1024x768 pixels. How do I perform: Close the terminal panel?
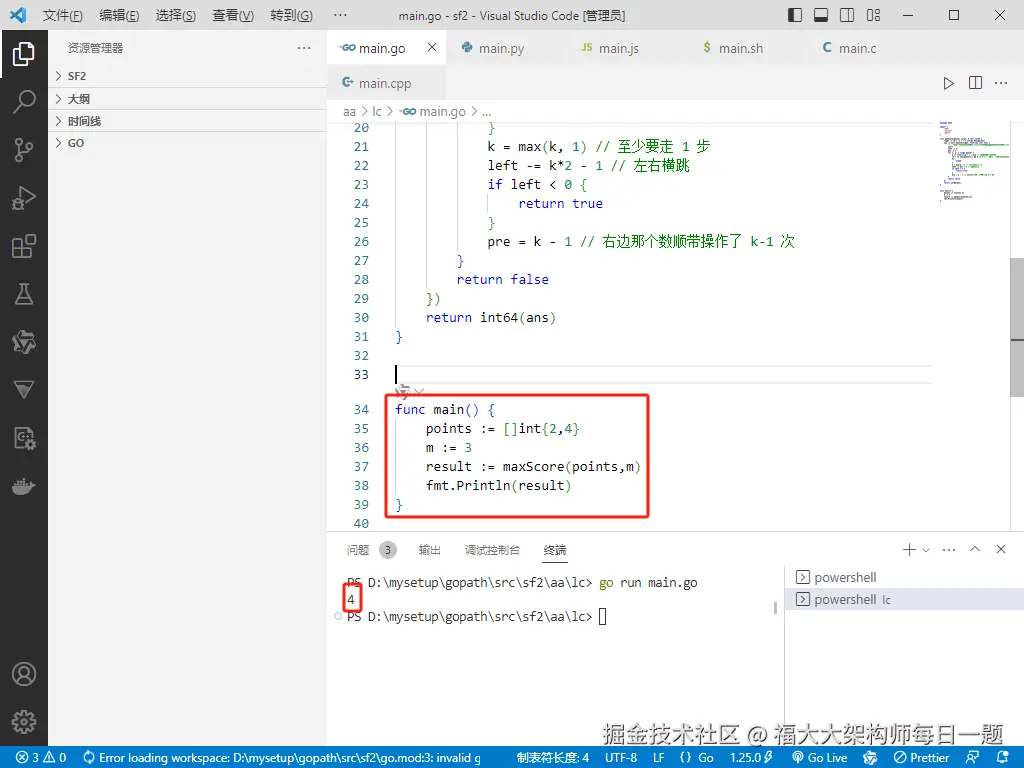pos(1000,549)
